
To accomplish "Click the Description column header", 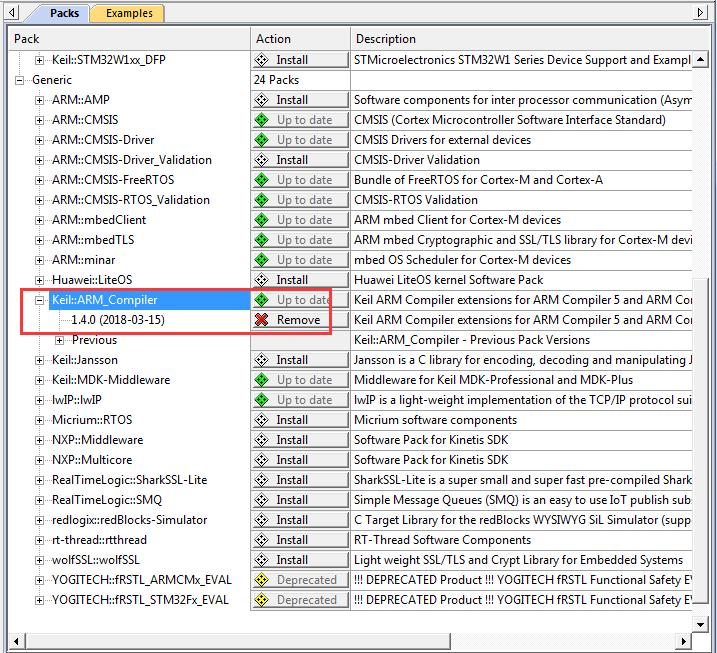I will click(530, 39).
